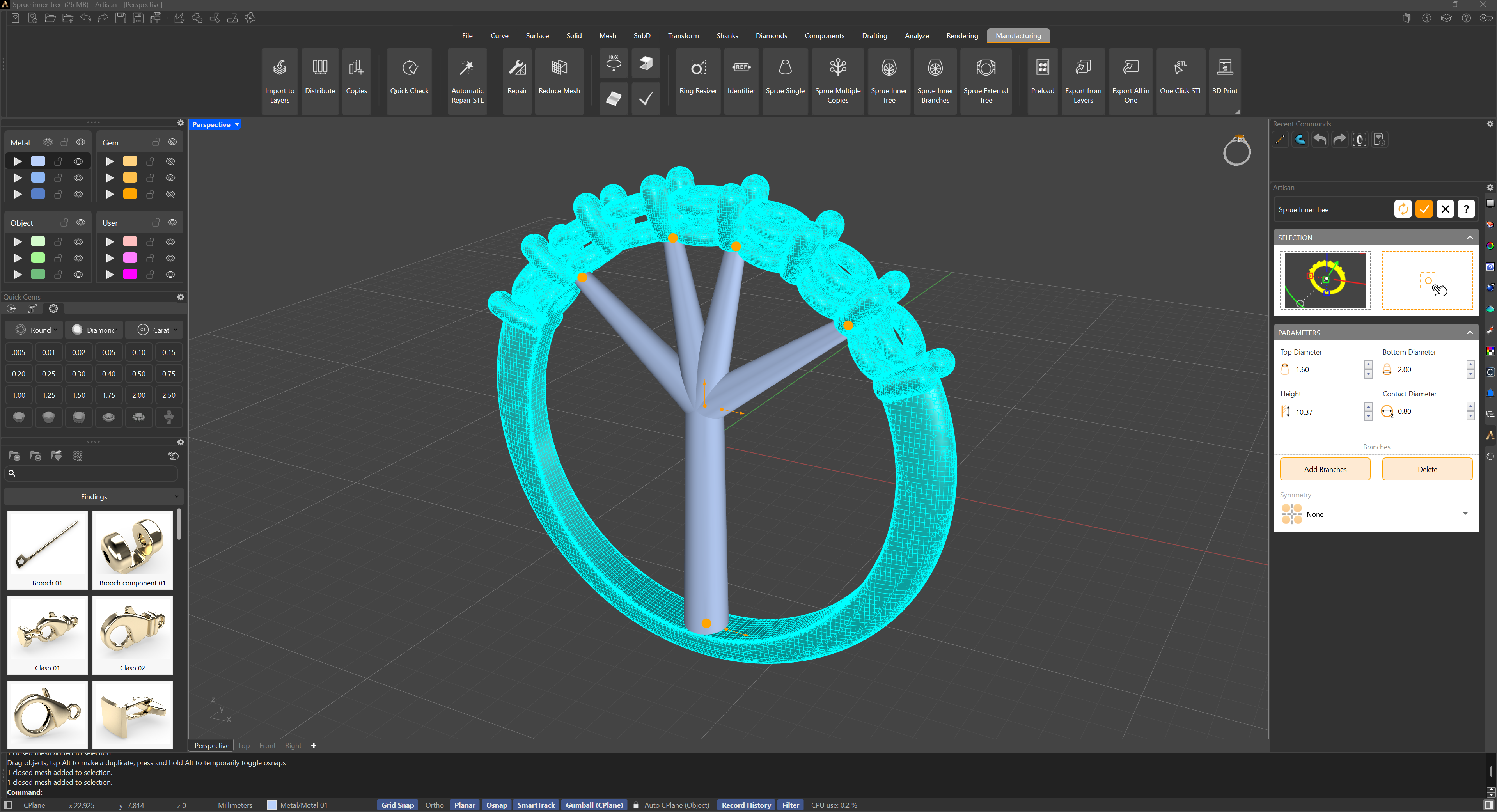The width and height of the screenshot is (1497, 812).
Task: Collapse the PARAMETERS section
Action: coord(1469,332)
